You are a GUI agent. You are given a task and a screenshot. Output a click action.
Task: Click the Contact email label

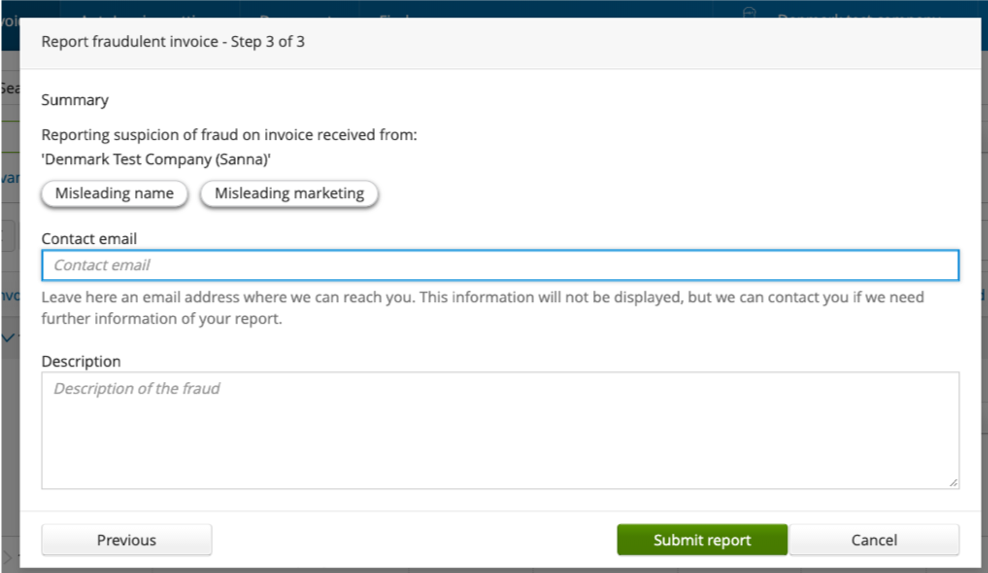coord(89,239)
